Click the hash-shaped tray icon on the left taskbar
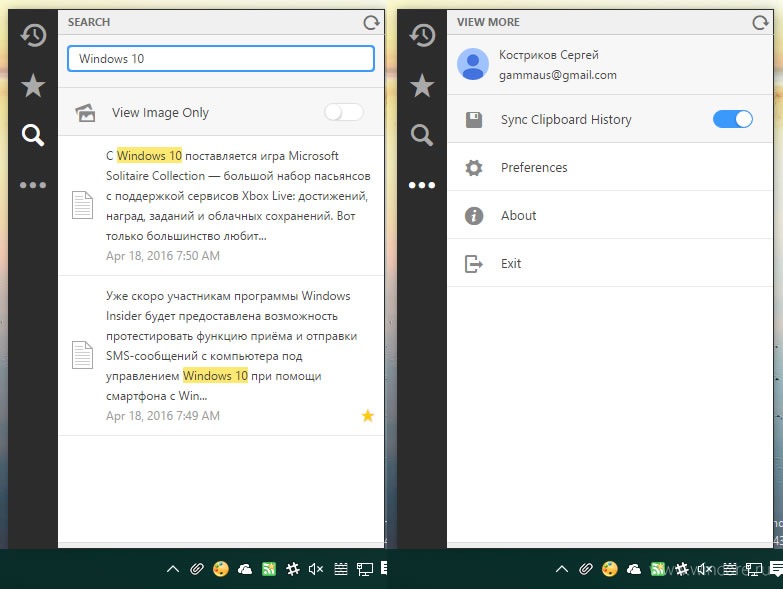783x589 pixels. (x=293, y=569)
